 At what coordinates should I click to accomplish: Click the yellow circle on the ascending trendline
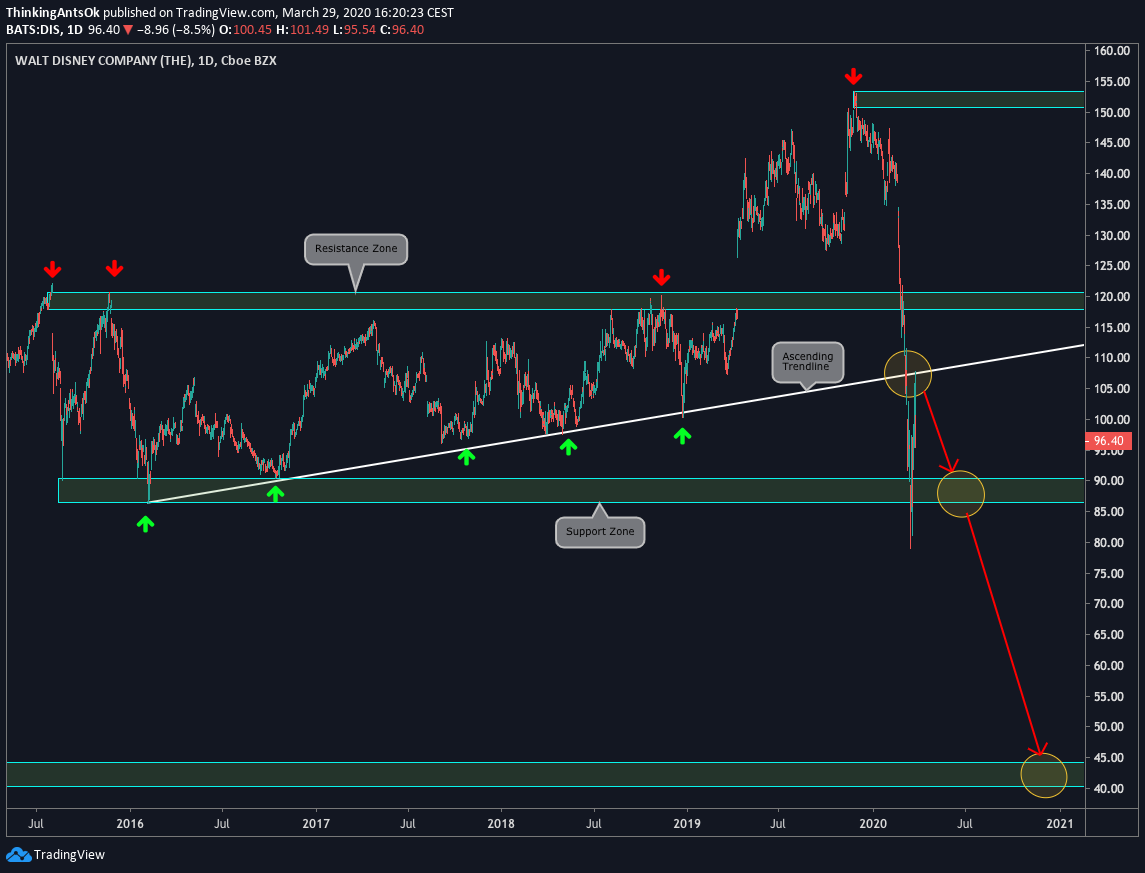[908, 374]
